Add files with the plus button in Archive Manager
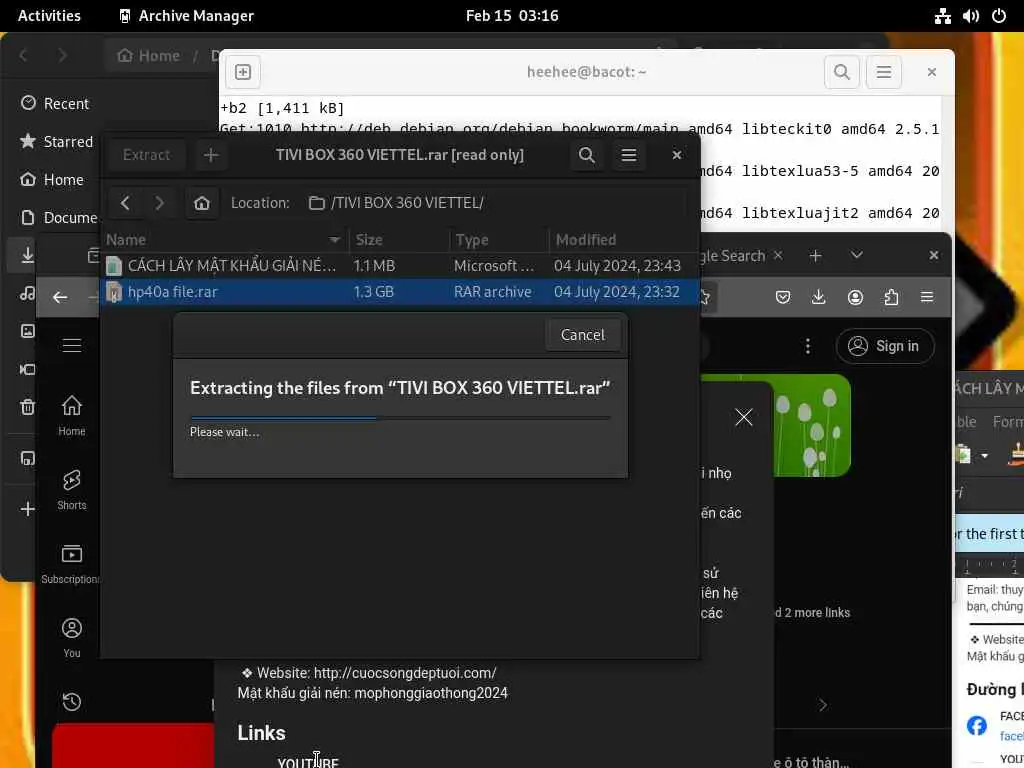This screenshot has height=768, width=1024. coord(211,155)
